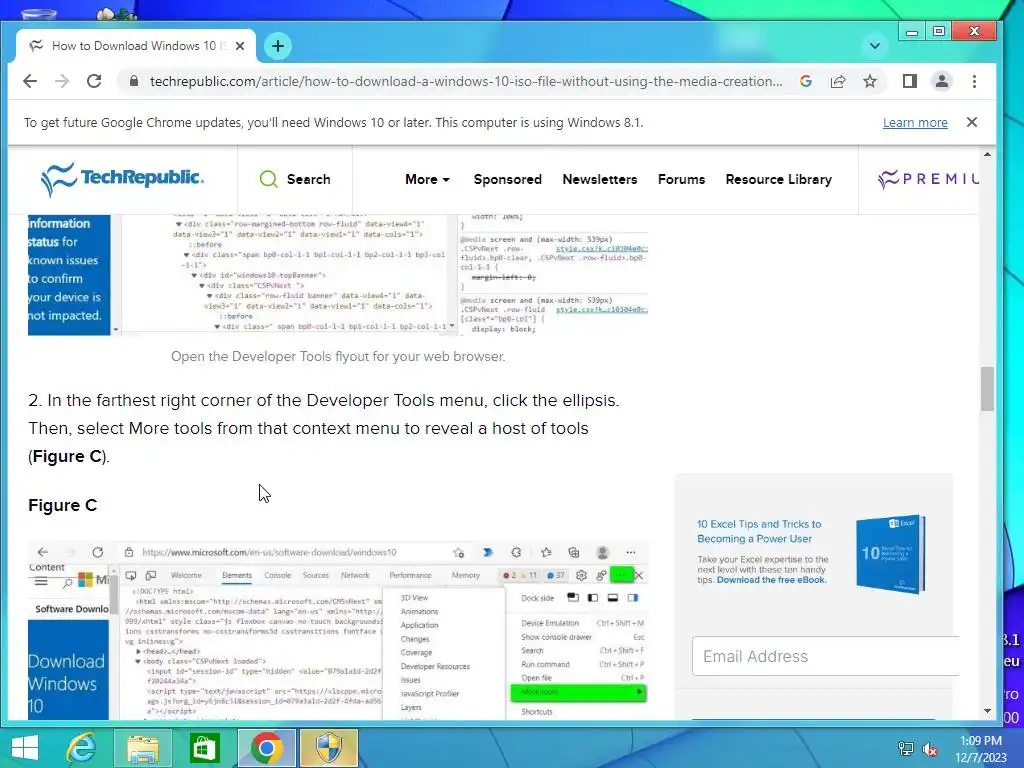Open the tab search chevron
The height and width of the screenshot is (768, 1024).
[875, 46]
